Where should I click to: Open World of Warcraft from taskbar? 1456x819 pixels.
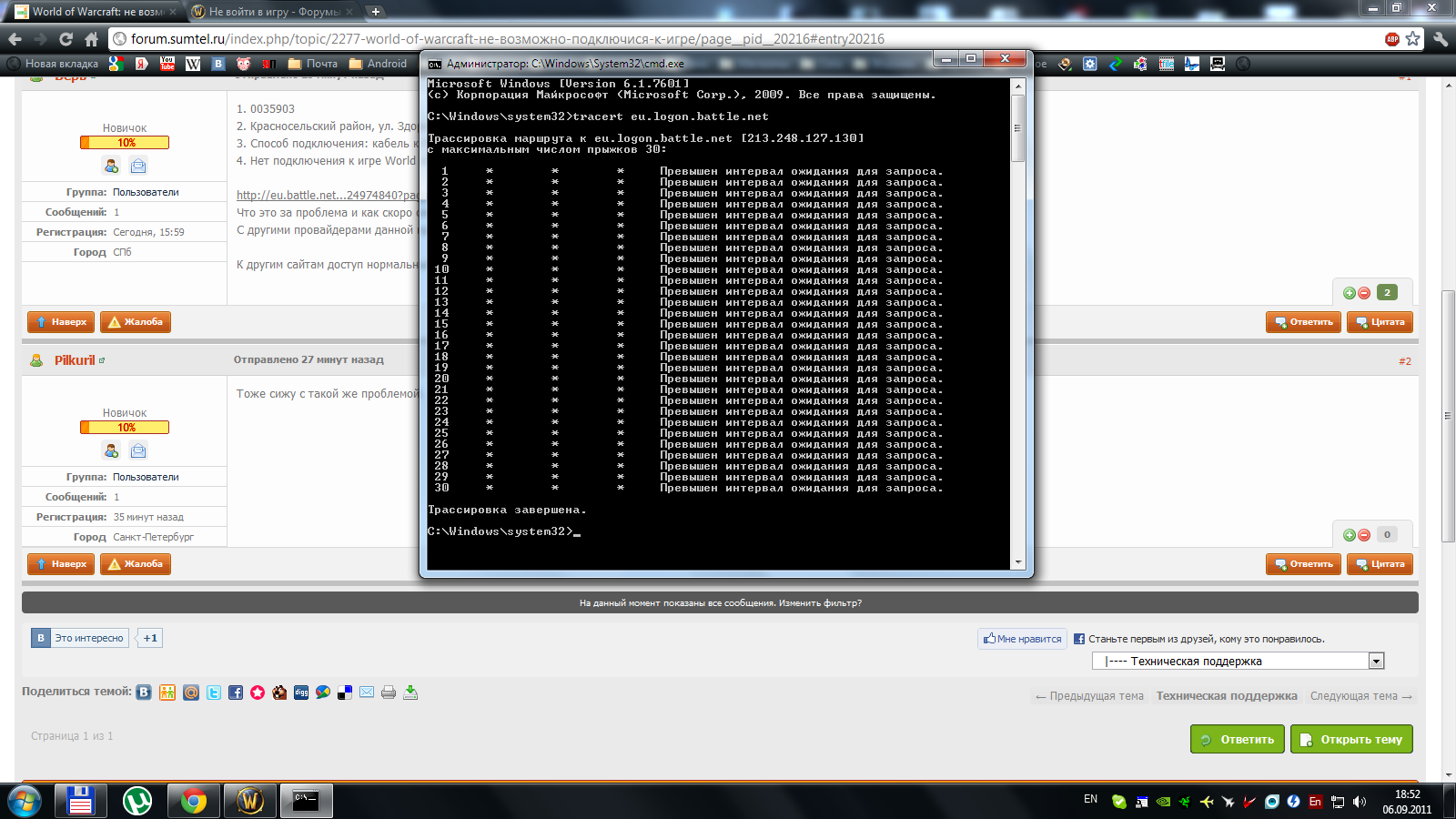coord(250,801)
